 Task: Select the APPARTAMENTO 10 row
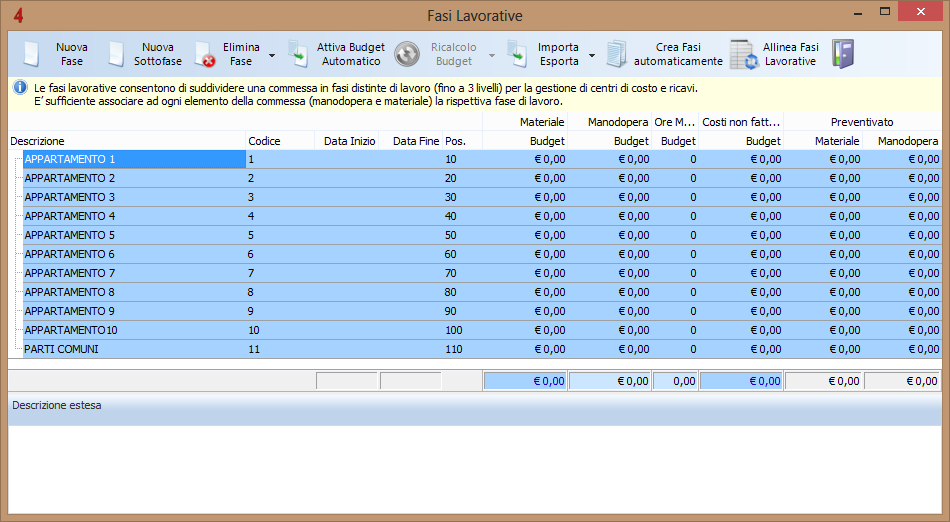tap(482, 330)
